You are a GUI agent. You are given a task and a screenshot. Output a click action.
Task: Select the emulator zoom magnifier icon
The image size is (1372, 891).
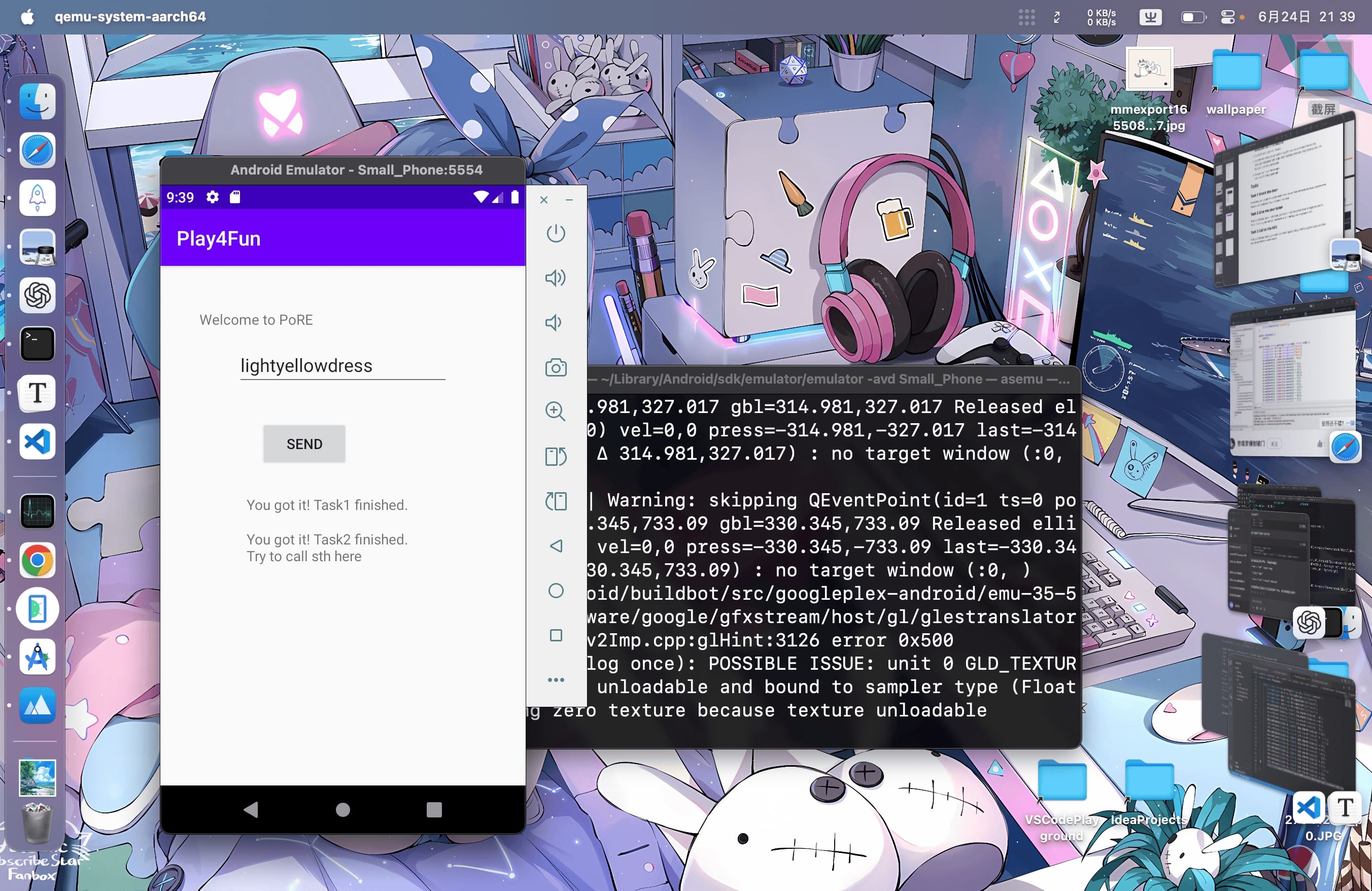coord(555,412)
